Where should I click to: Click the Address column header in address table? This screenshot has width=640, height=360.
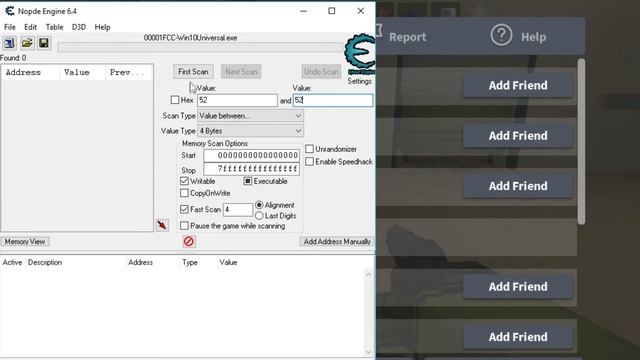[x=140, y=262]
